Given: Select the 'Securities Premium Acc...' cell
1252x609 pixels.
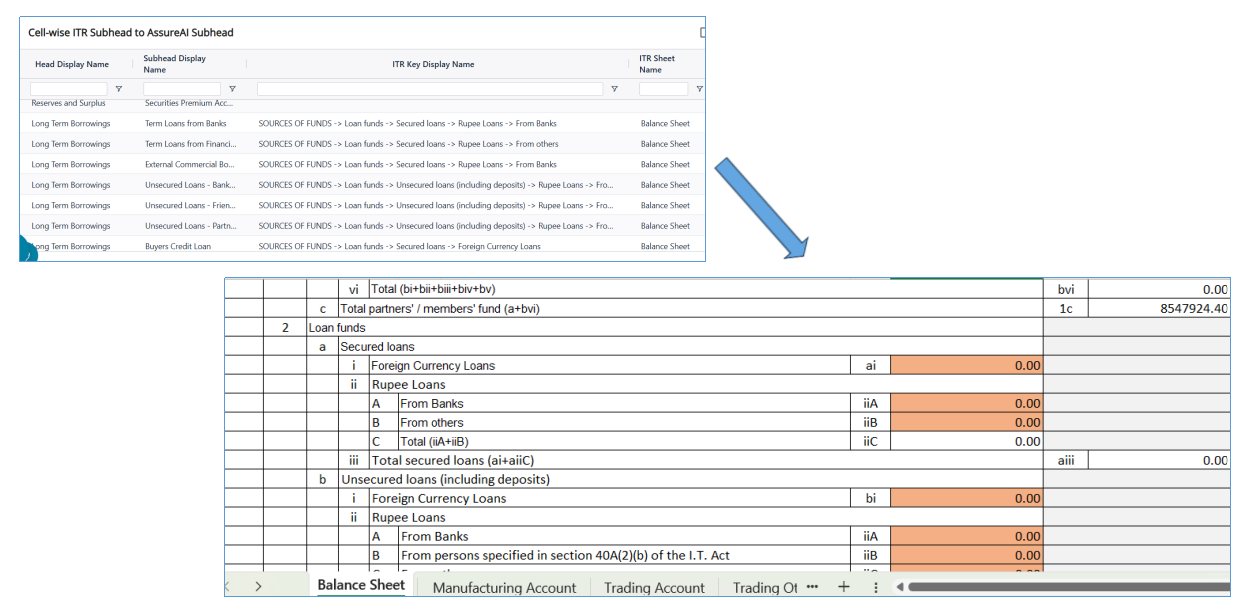Looking at the screenshot, I should tap(189, 103).
